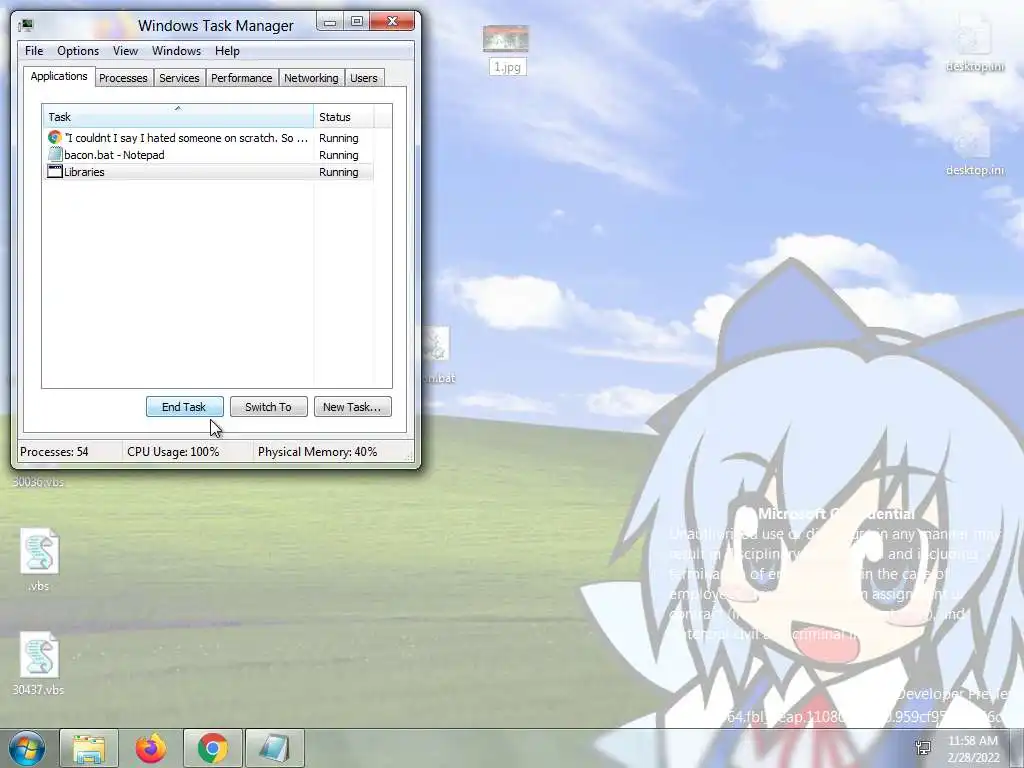Switch to the Networking tab
The height and width of the screenshot is (768, 1024).
click(x=311, y=78)
